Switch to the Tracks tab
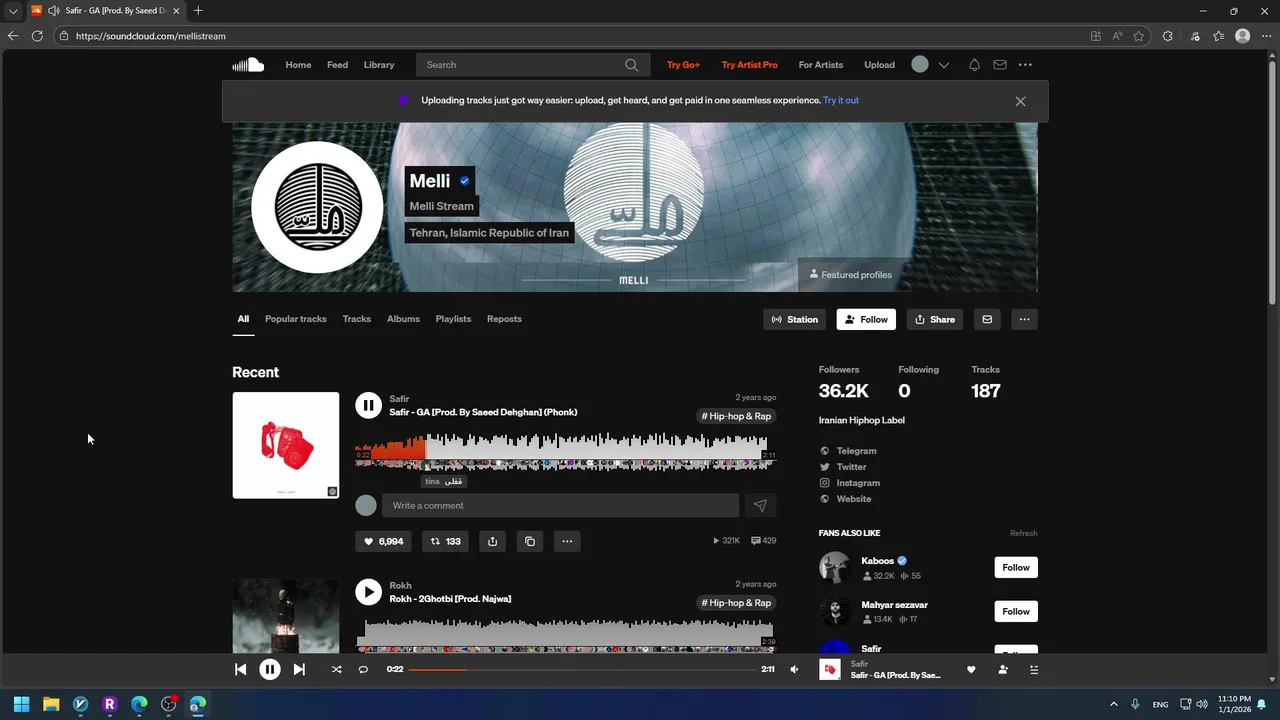This screenshot has width=1280, height=720. click(357, 319)
